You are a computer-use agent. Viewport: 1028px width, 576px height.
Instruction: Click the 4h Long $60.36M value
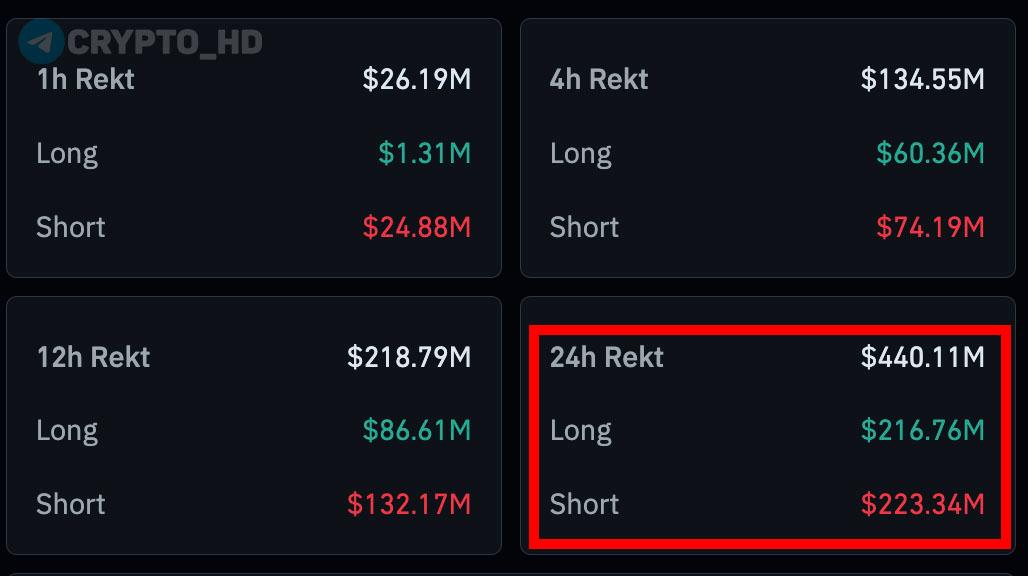[930, 153]
